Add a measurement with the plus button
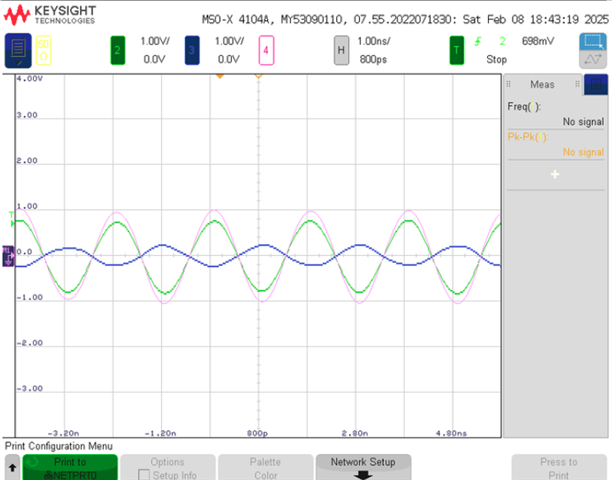The height and width of the screenshot is (480, 612). (x=555, y=174)
